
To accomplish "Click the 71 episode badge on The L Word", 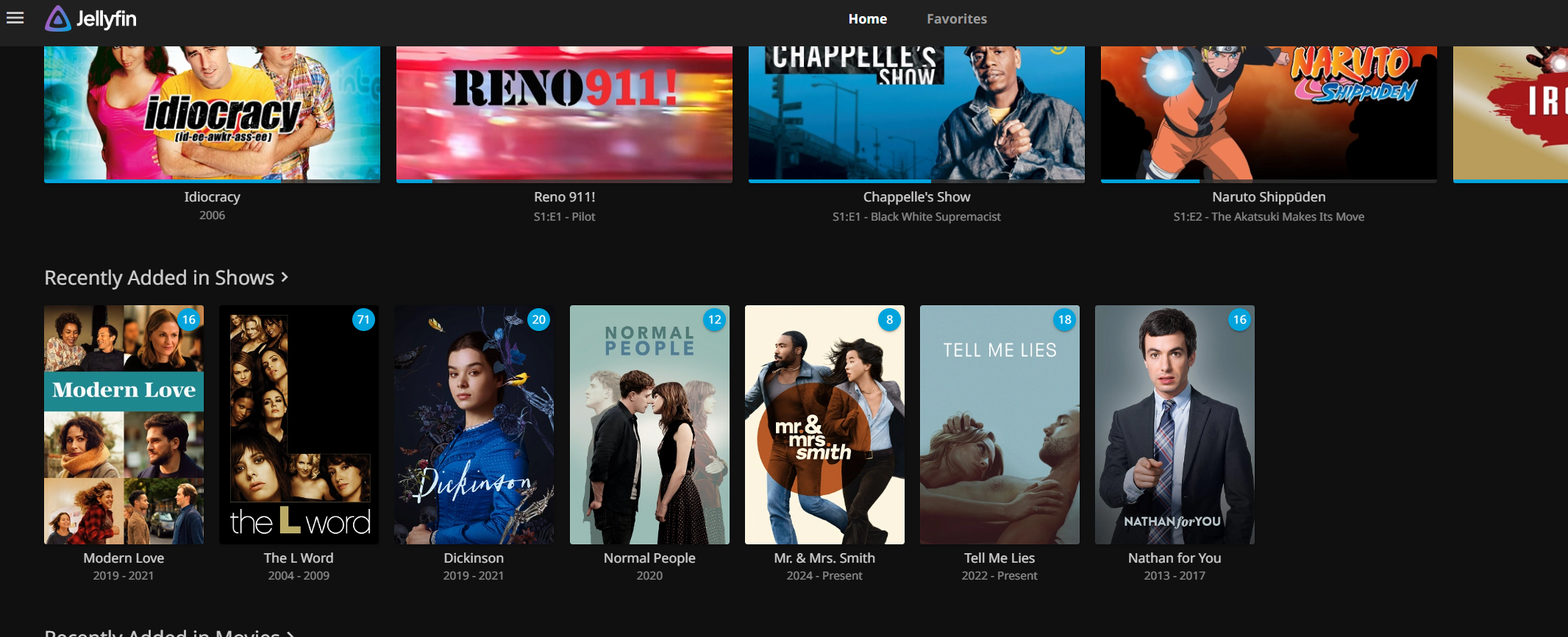I will coord(363,319).
